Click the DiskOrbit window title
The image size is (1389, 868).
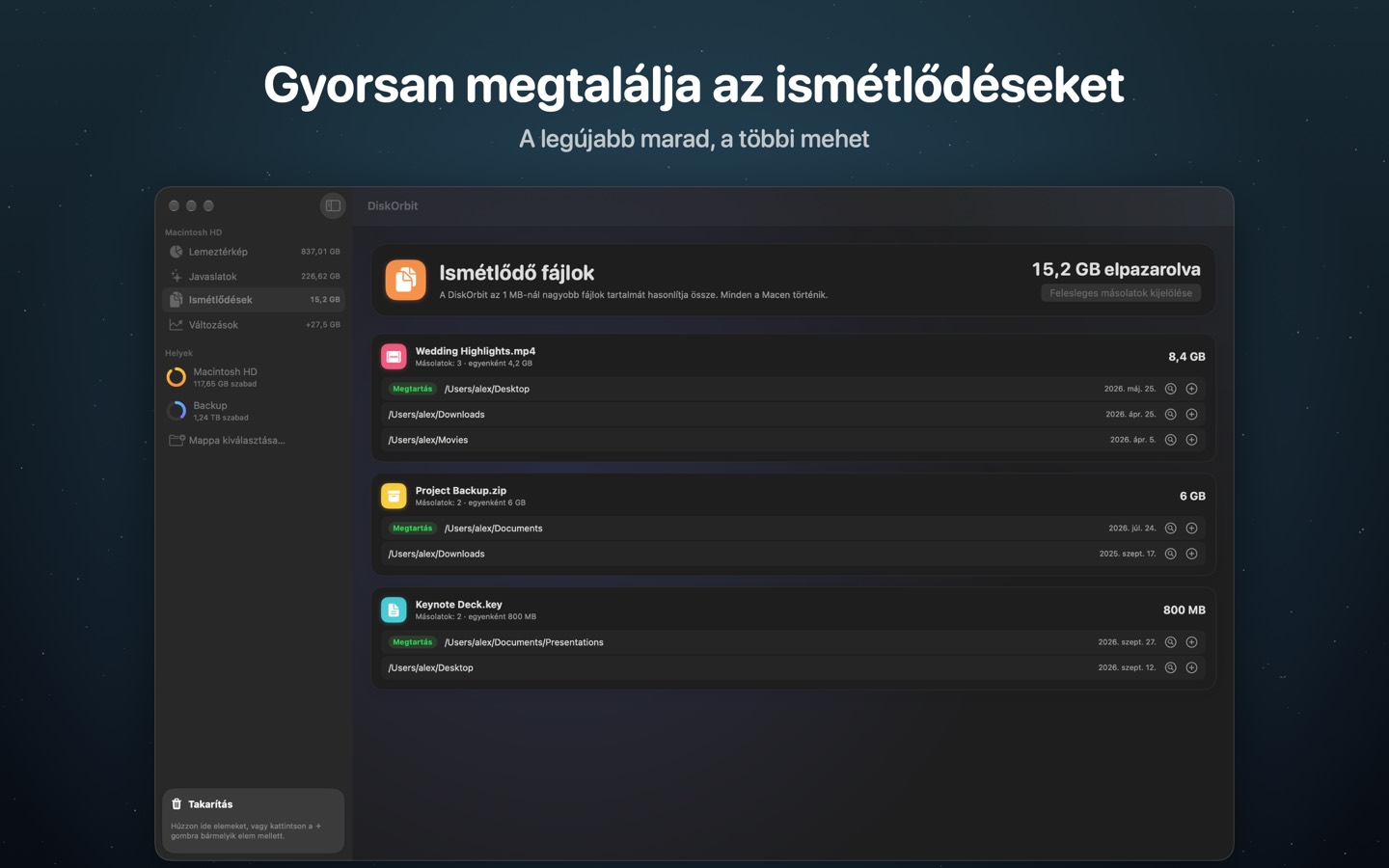(x=393, y=205)
